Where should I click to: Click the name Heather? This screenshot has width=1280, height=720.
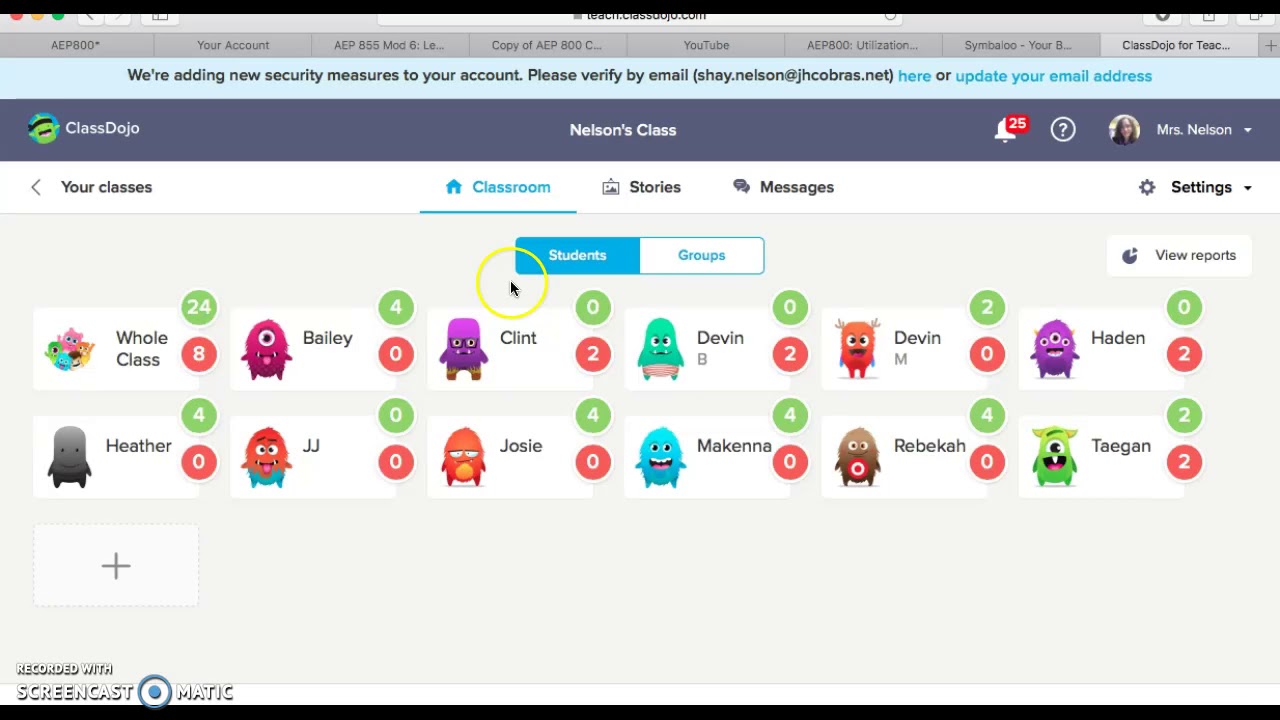click(138, 446)
